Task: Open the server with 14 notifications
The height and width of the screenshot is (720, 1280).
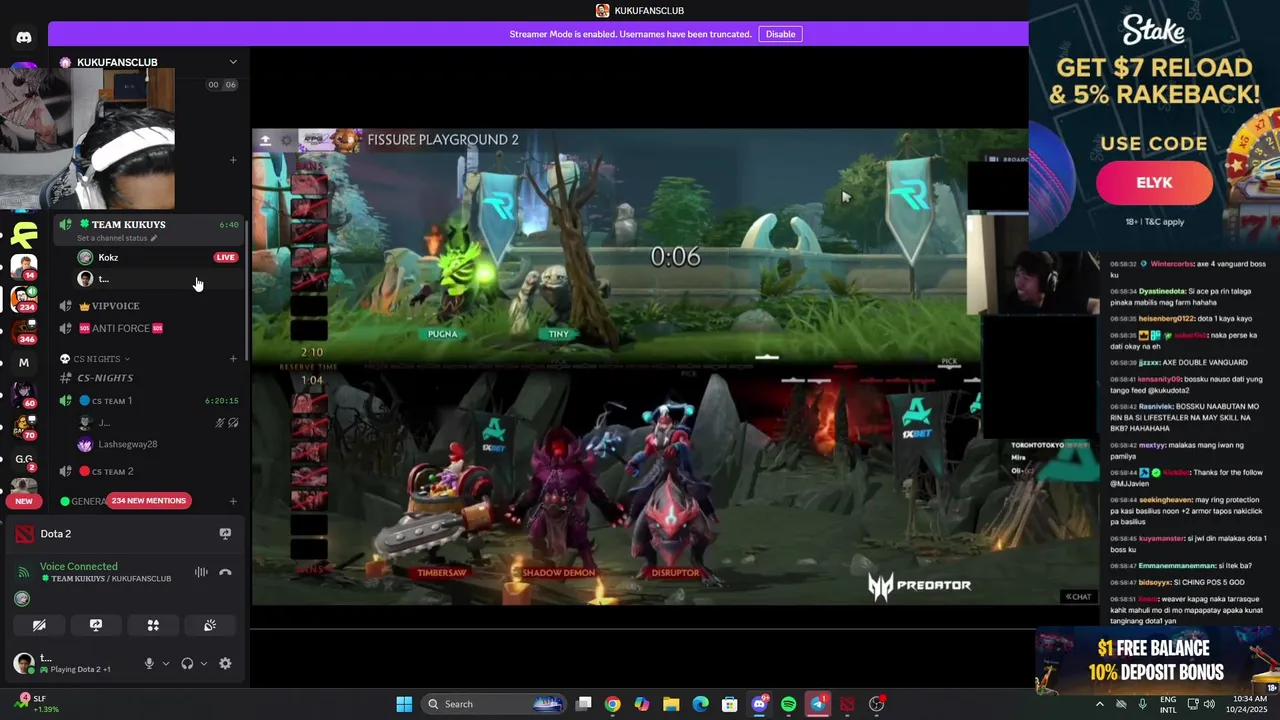Action: pyautogui.click(x=24, y=266)
